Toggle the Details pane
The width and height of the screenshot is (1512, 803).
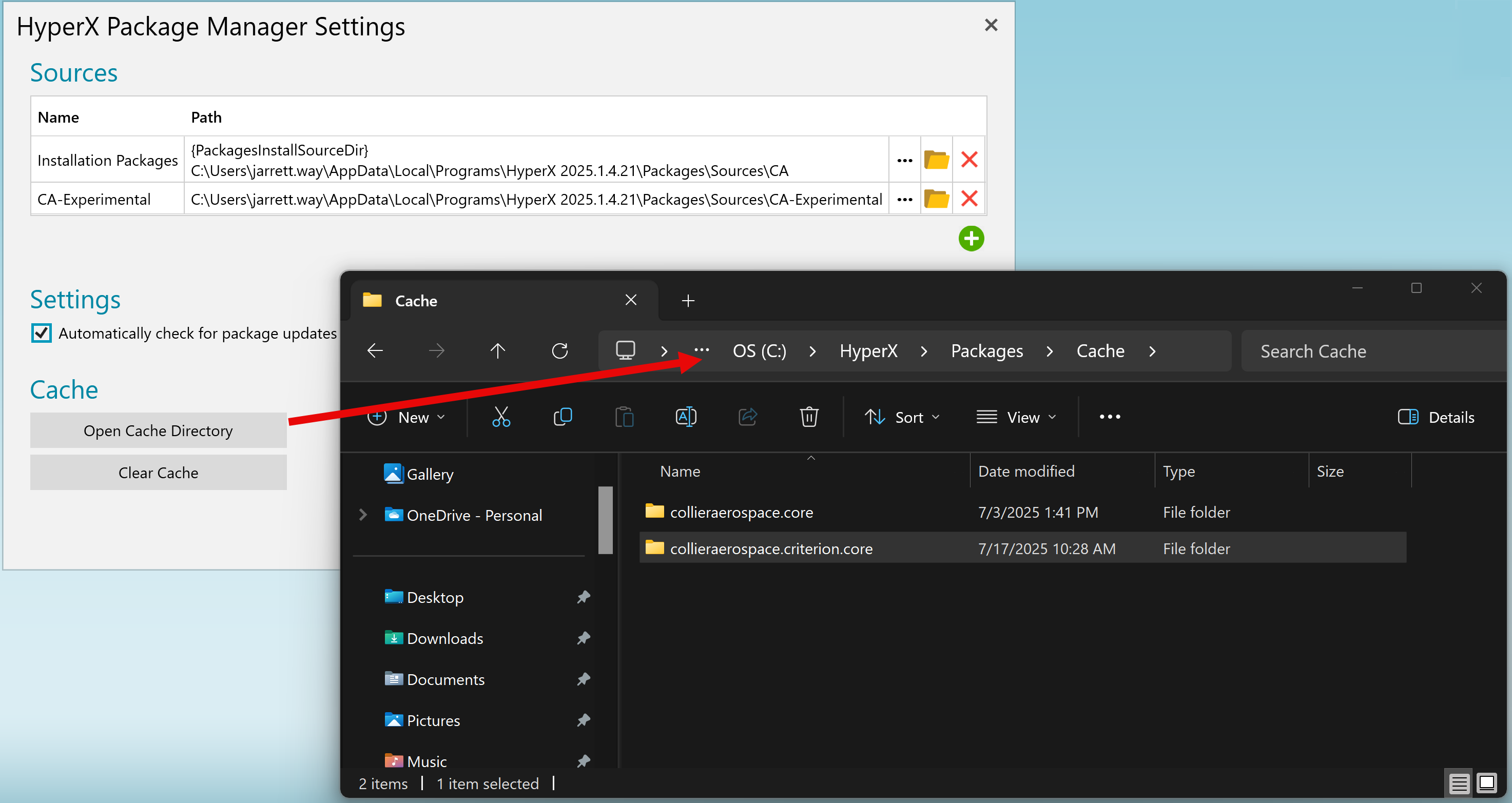1436,417
